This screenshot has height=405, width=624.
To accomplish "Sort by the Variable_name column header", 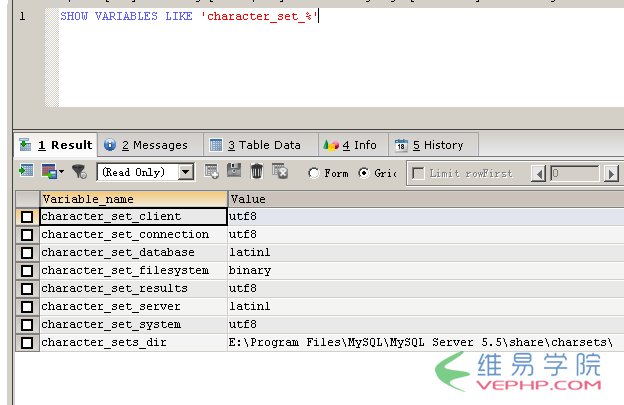I will (x=133, y=199).
